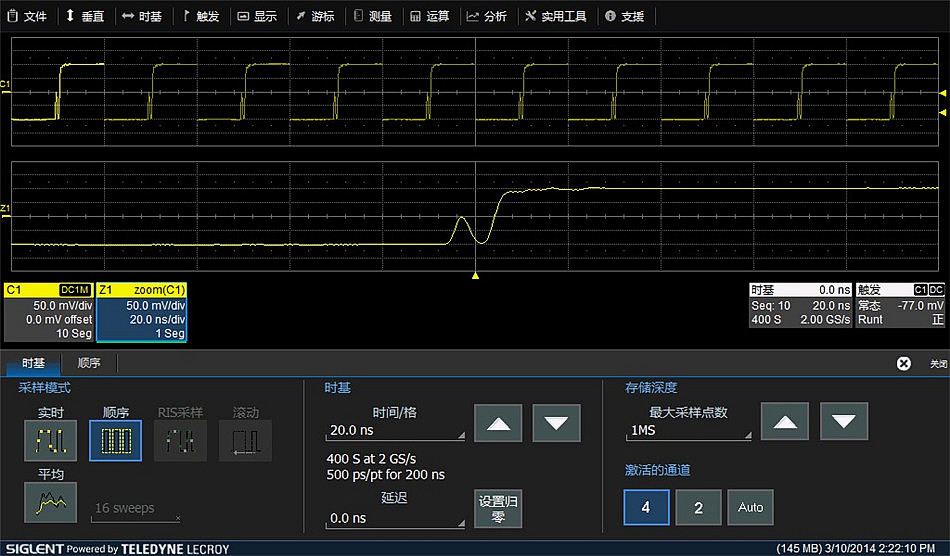Set active channels to Auto
The height and width of the screenshot is (556, 950).
click(750, 507)
